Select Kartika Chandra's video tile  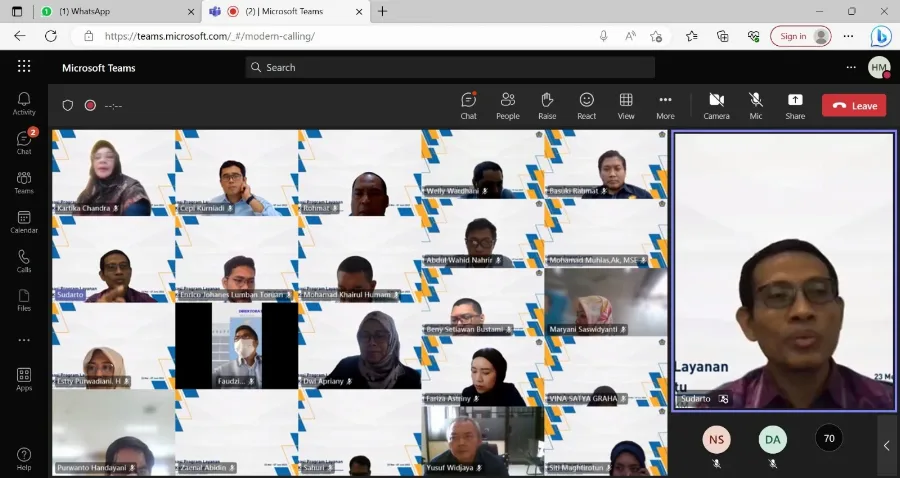tap(113, 173)
